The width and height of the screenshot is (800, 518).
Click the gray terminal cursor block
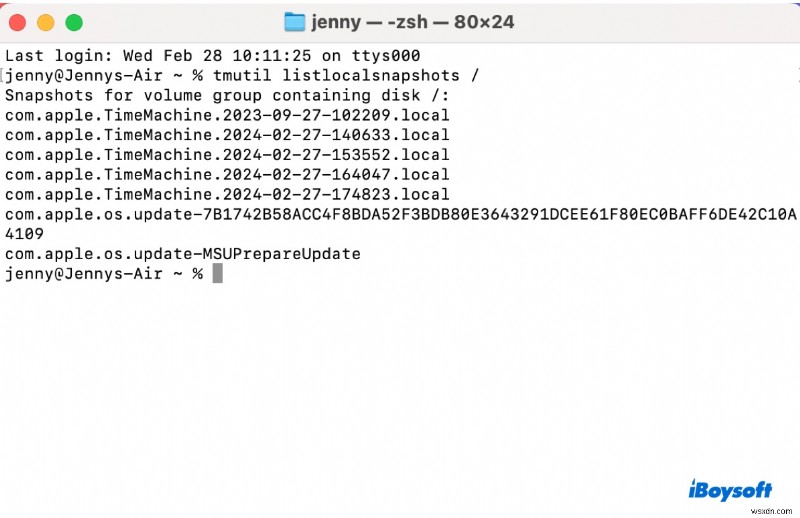[x=217, y=273]
